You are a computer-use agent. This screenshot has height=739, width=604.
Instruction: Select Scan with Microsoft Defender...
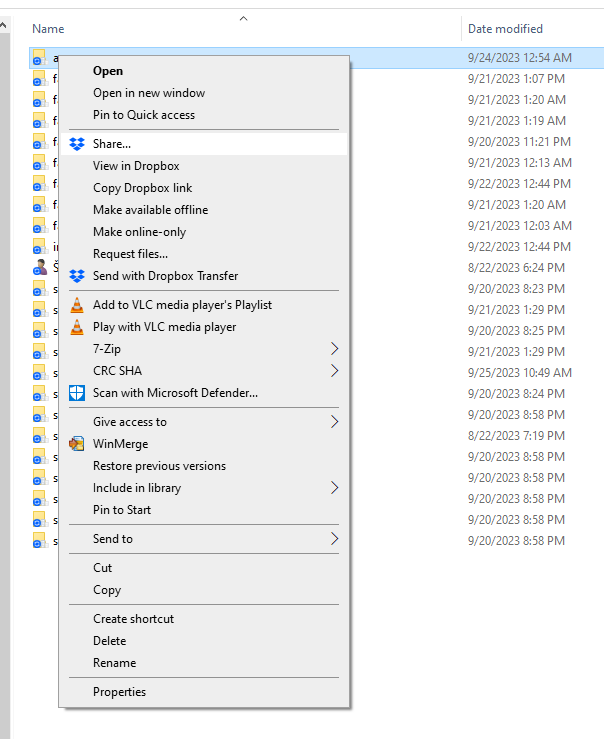204,393
